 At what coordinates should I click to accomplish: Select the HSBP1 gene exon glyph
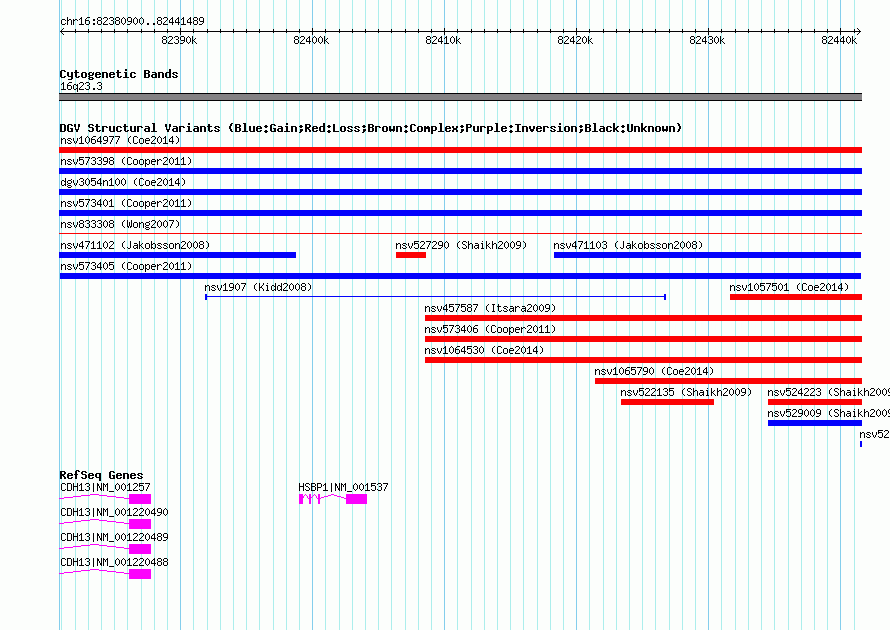pos(333,499)
